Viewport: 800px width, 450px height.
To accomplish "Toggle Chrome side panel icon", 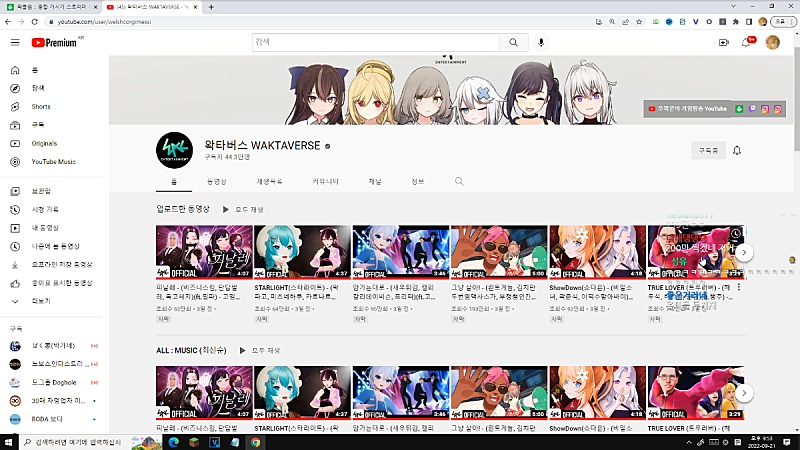I will [x=749, y=22].
